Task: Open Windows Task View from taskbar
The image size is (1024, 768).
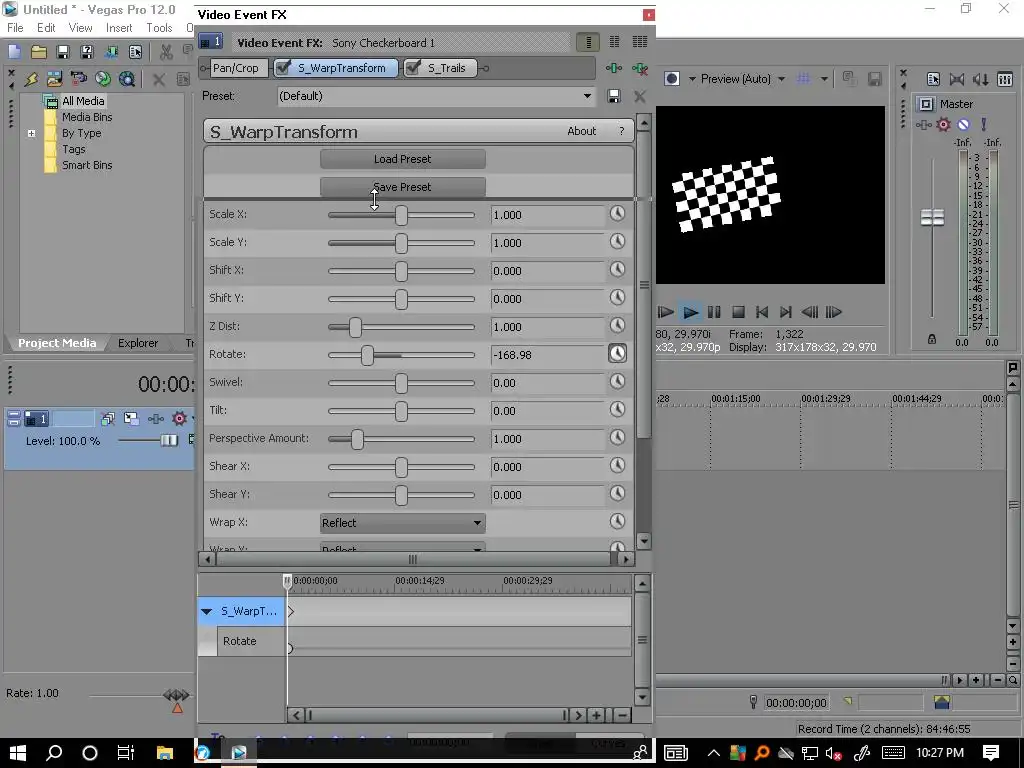Action: [x=125, y=752]
